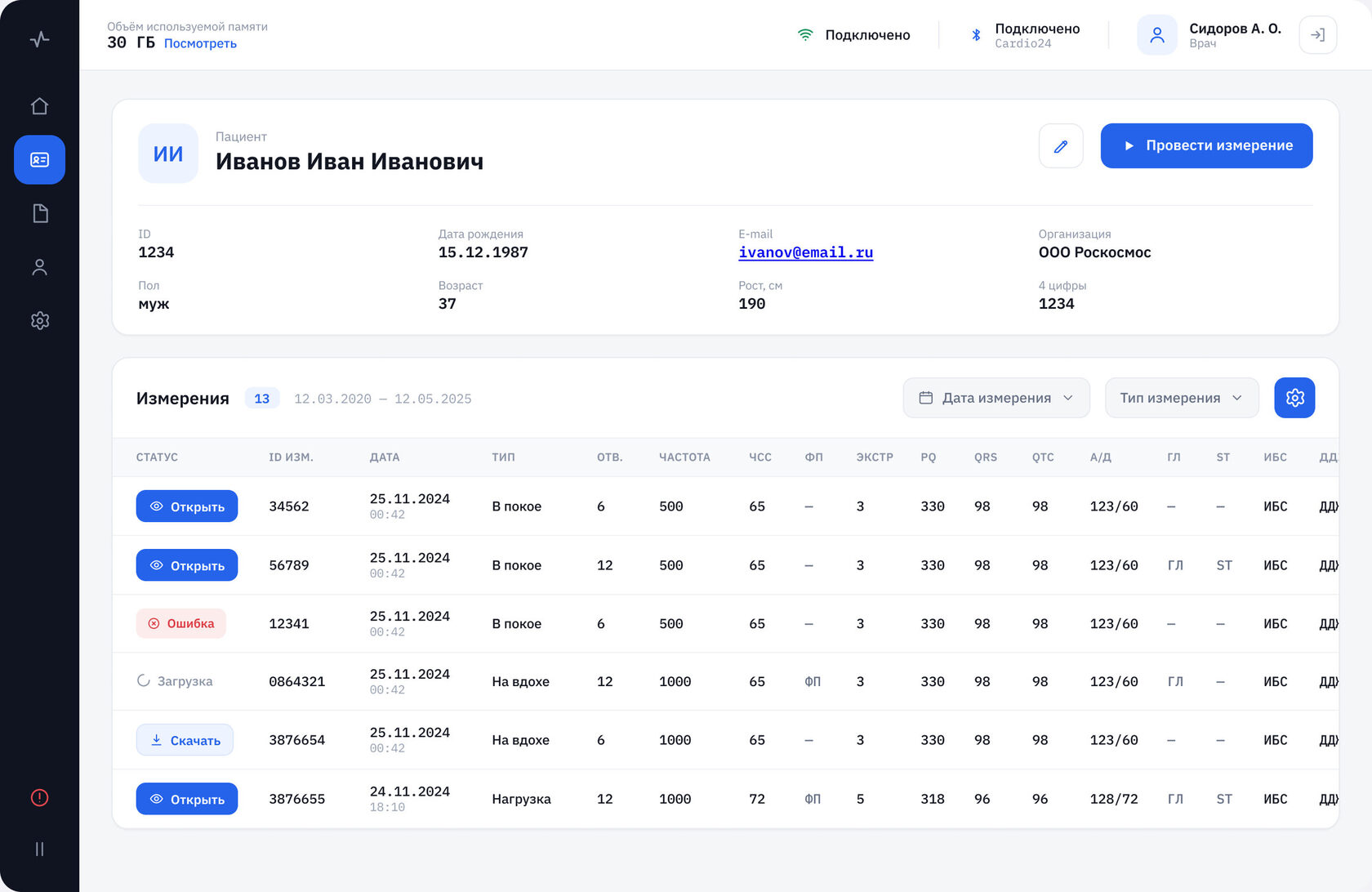
Task: Click the ivanov@email.ru link
Action: point(805,252)
